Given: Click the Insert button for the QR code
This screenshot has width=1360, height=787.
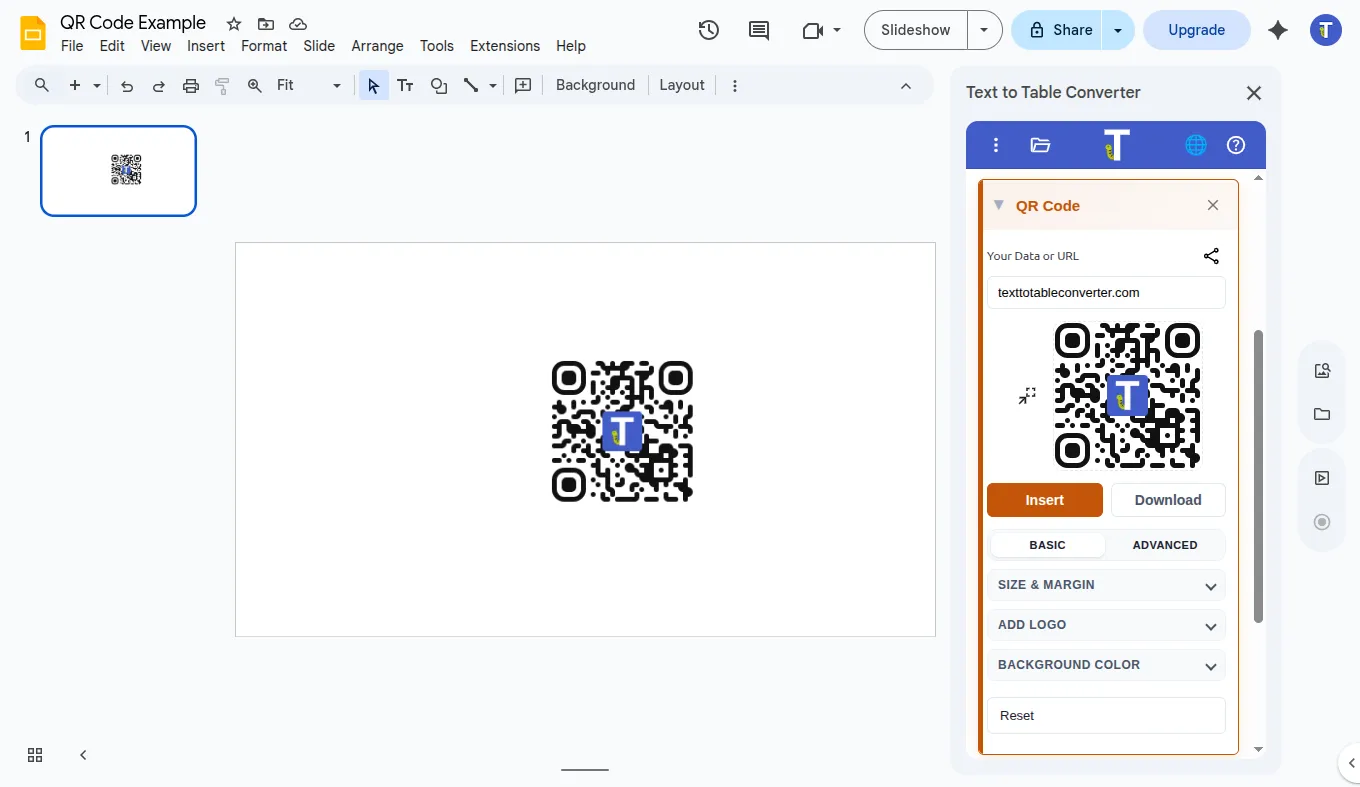Looking at the screenshot, I should tap(1044, 499).
